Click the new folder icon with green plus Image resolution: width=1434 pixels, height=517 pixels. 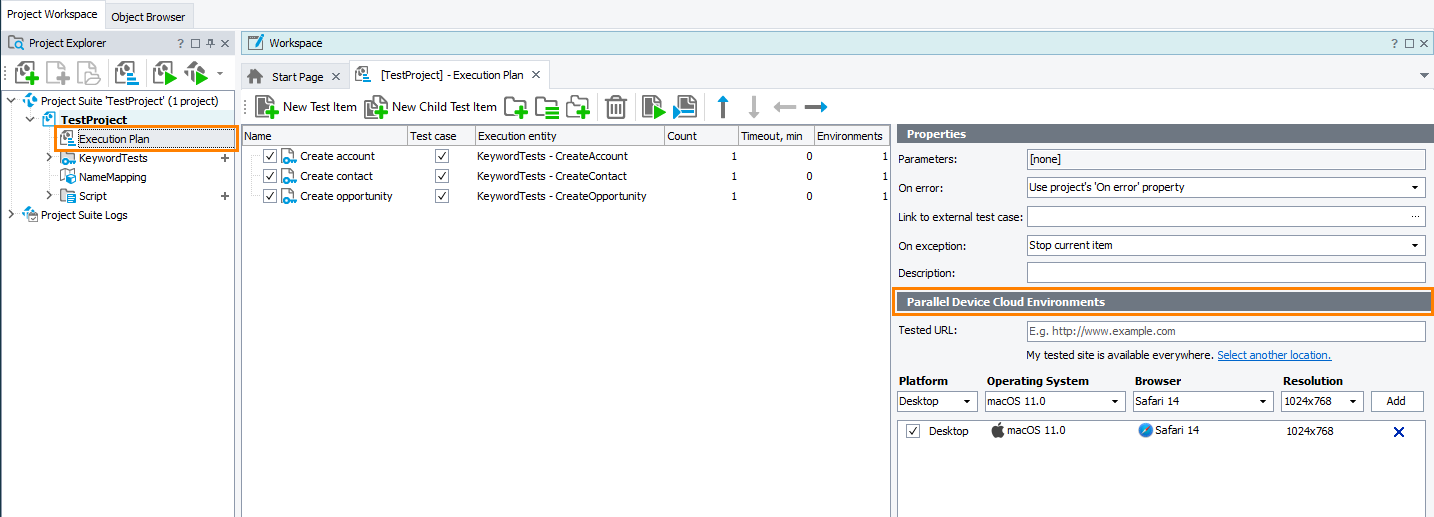coord(516,107)
